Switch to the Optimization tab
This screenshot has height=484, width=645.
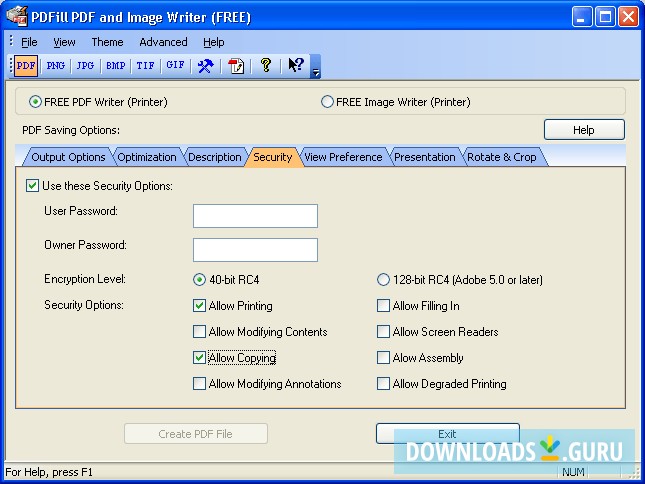(147, 157)
